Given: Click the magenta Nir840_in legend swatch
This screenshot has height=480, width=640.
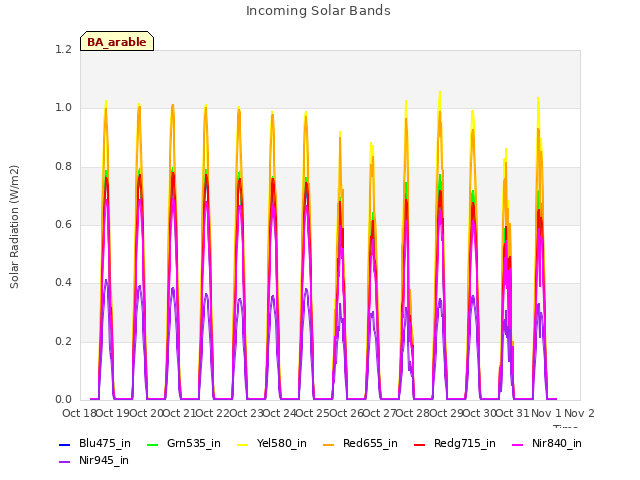Looking at the screenshot, I should coord(518,445).
